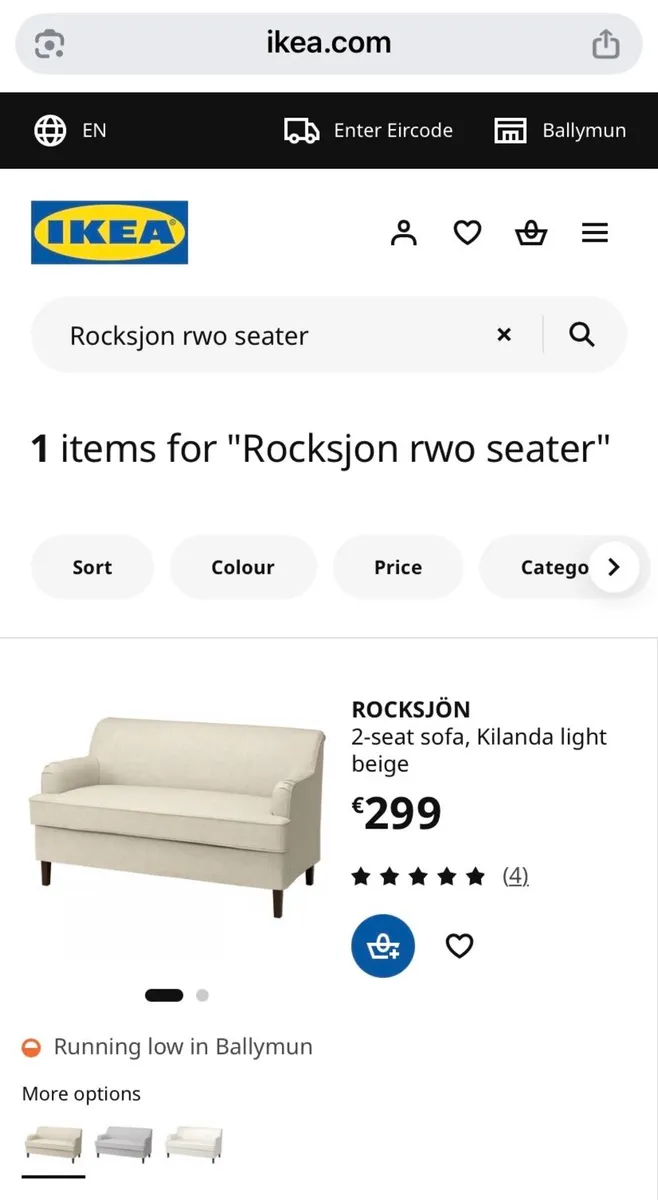Select the Ballymun store icon
Viewport: 658px width, 1200px height.
510,130
